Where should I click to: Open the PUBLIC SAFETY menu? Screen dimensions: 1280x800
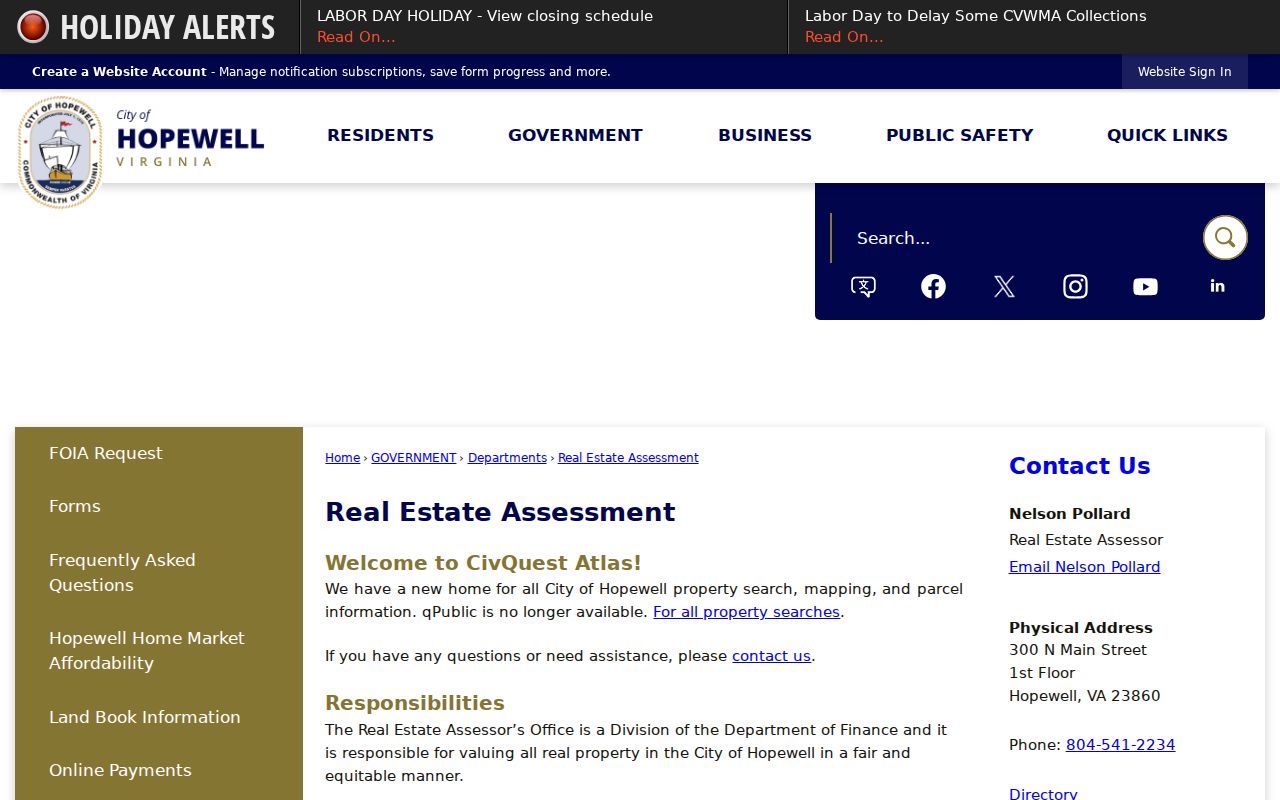point(959,135)
